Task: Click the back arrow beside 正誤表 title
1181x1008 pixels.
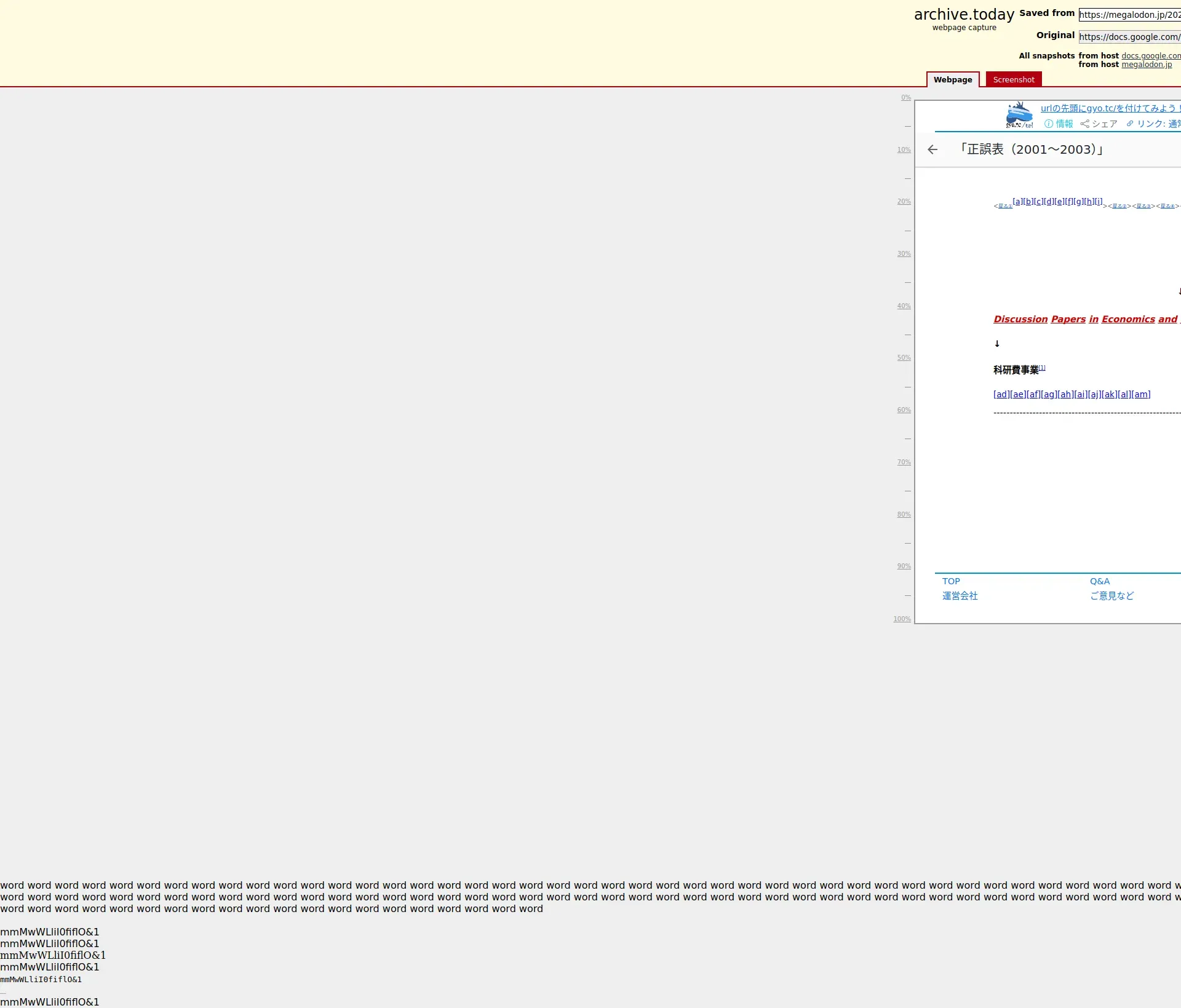Action: point(932,149)
